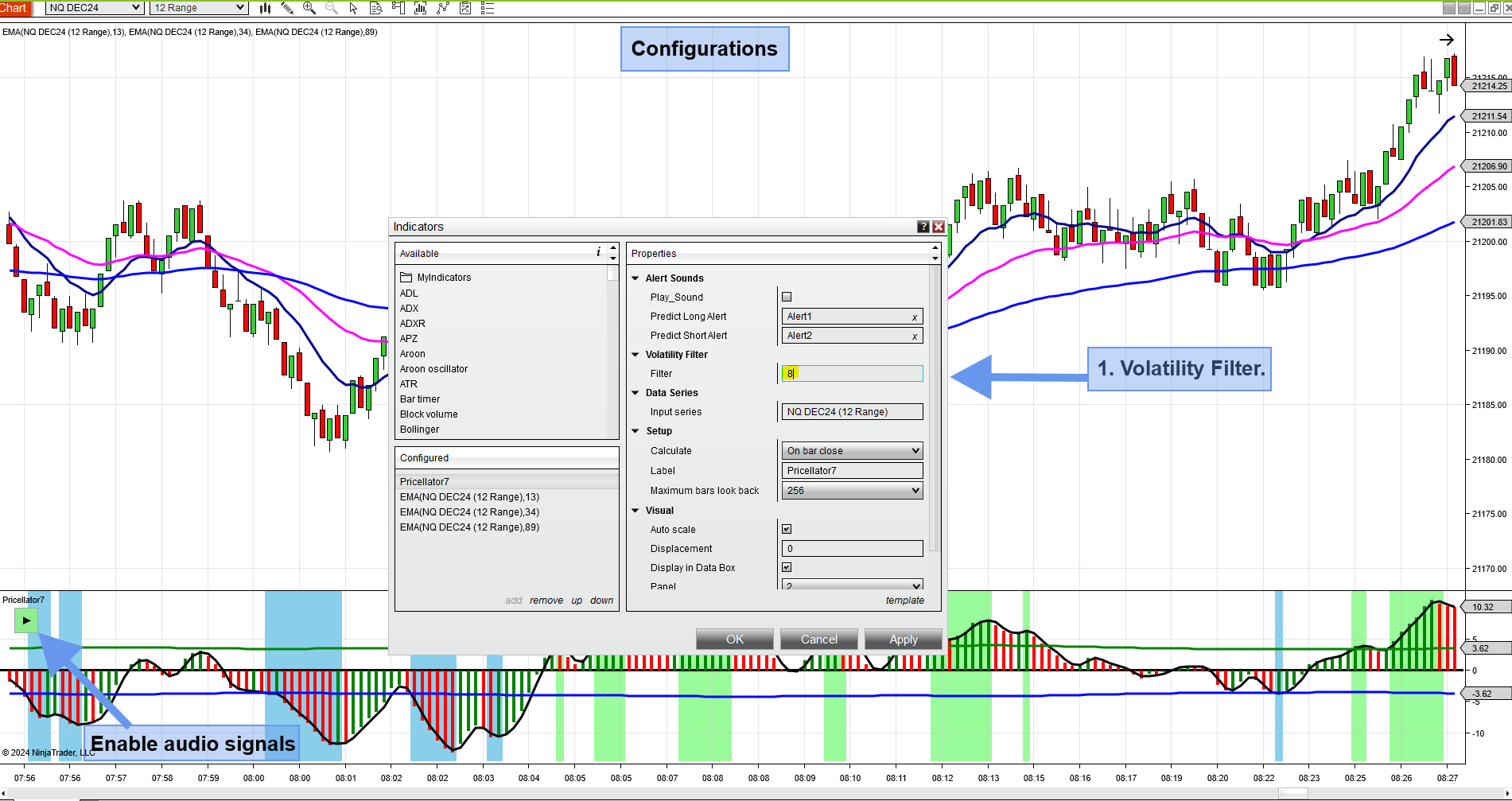1512x801 pixels.
Task: Select ADX in Available list
Action: click(x=409, y=309)
